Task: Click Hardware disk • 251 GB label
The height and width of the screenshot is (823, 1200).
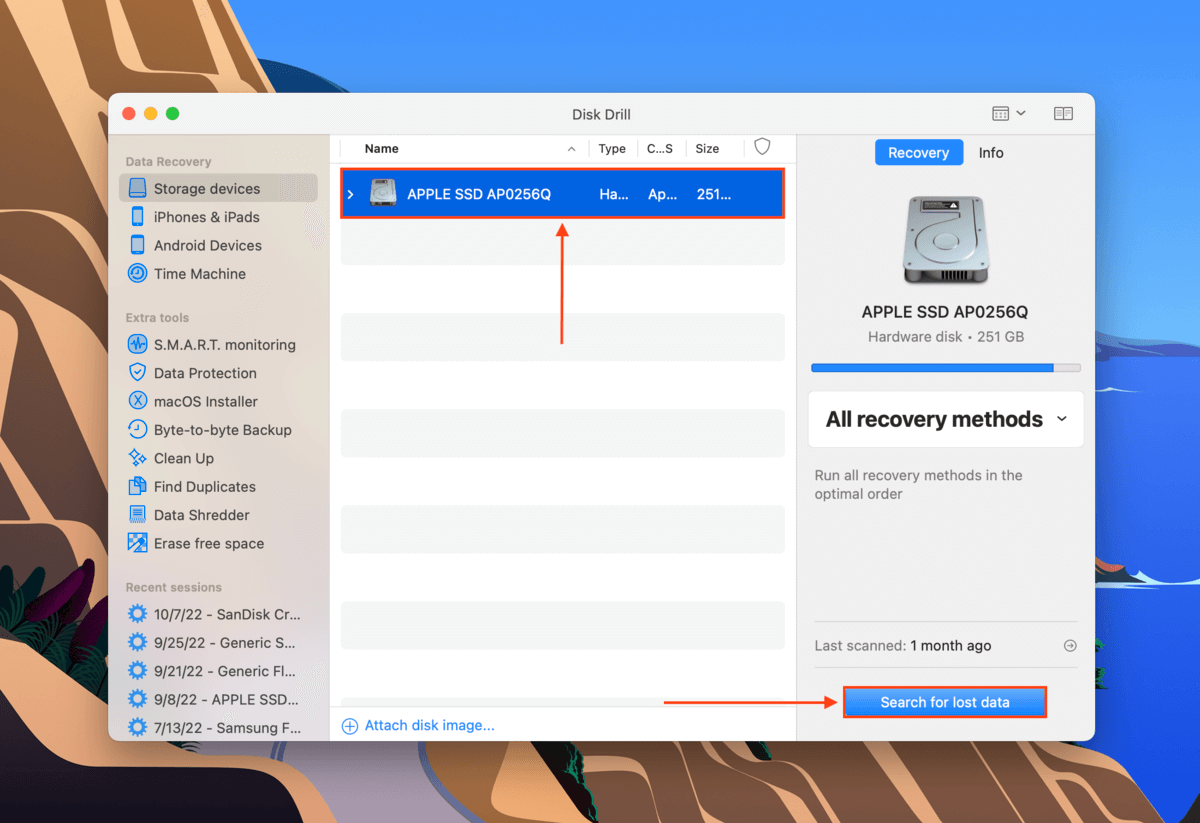Action: (945, 337)
